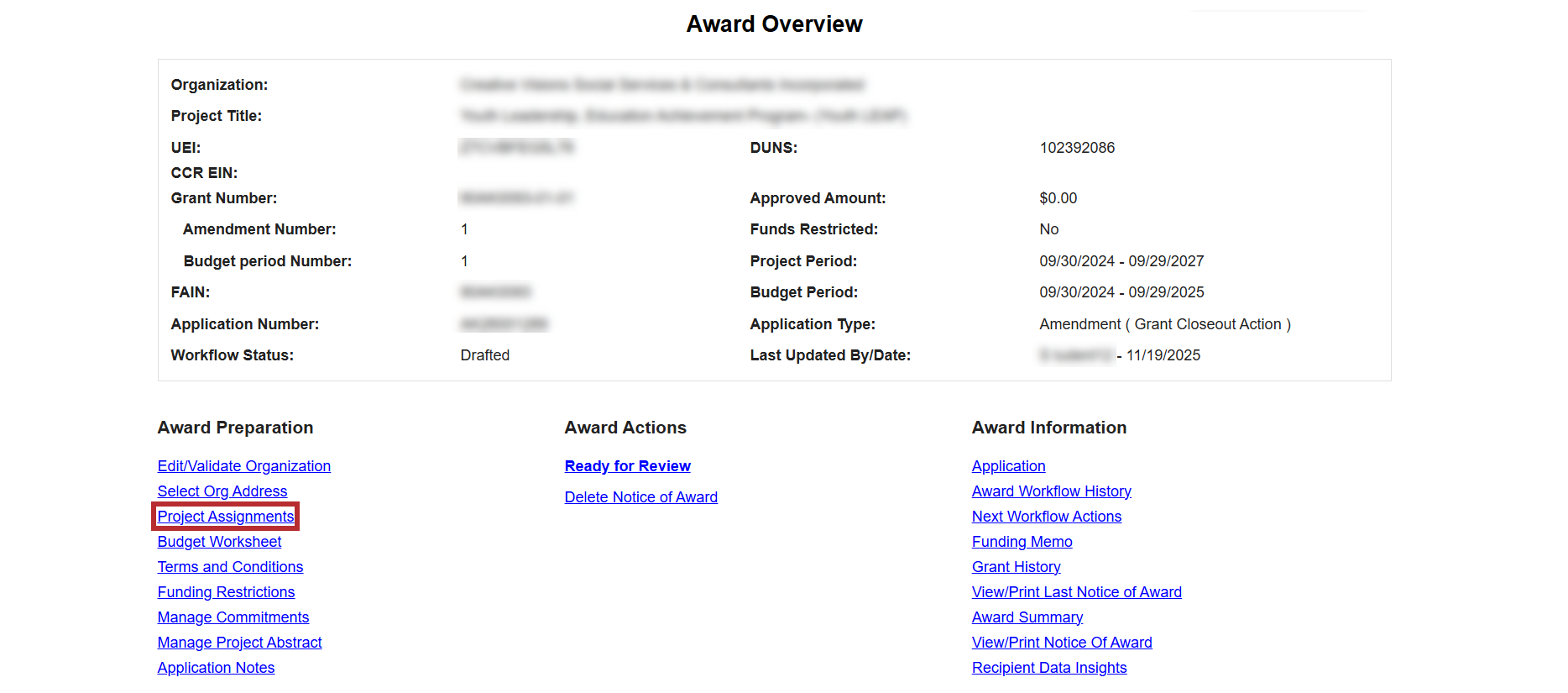Open Next Workflow Actions
The height and width of the screenshot is (693, 1568).
tap(1046, 517)
